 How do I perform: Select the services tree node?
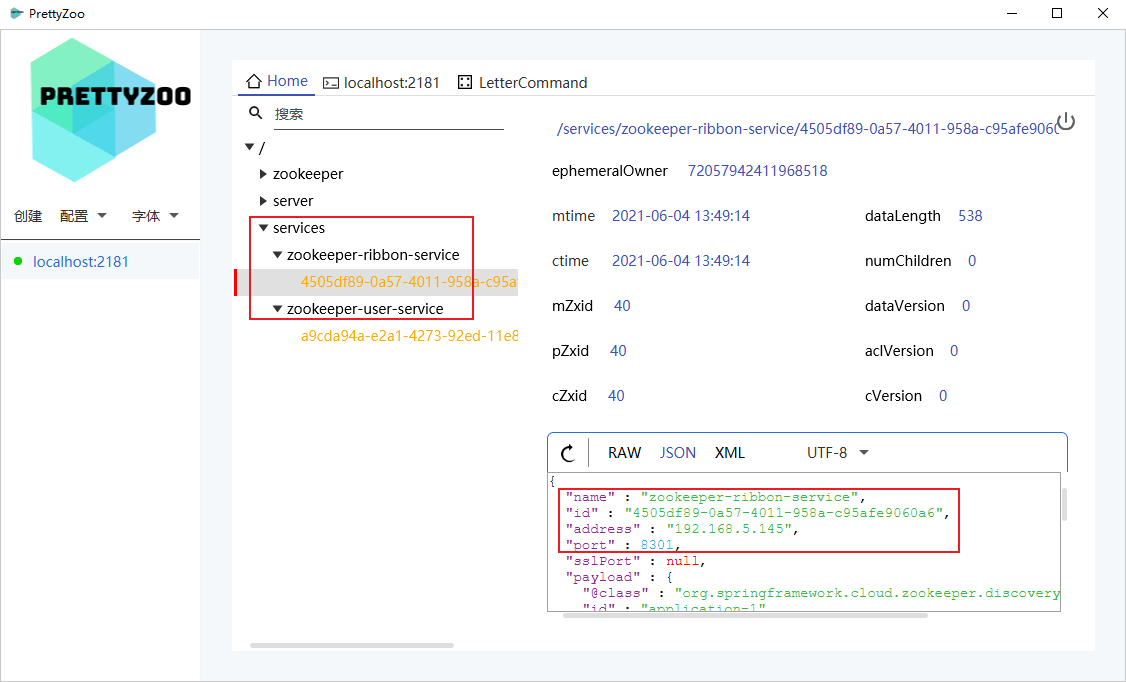[x=299, y=228]
